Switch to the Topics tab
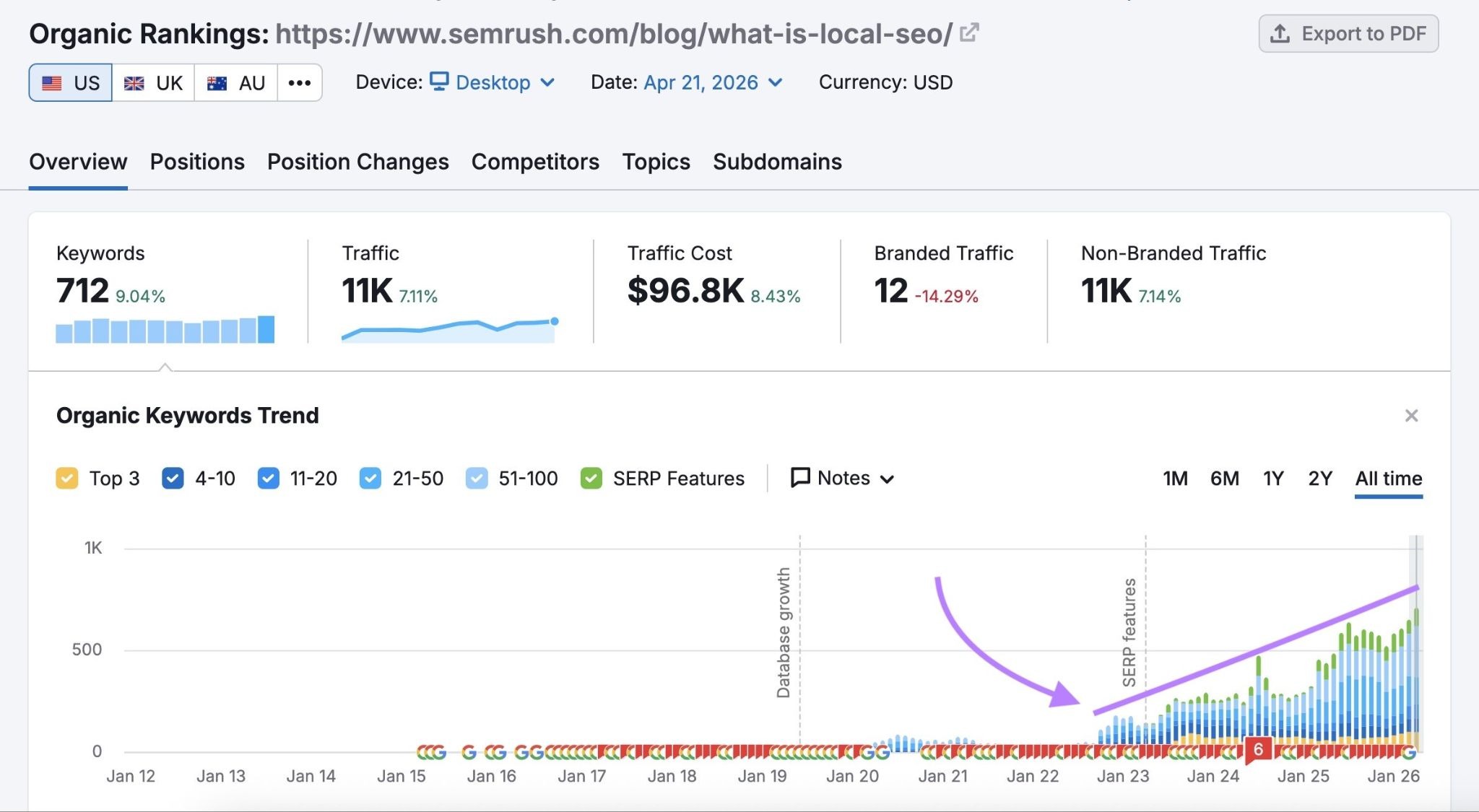This screenshot has width=1479, height=812. (656, 162)
